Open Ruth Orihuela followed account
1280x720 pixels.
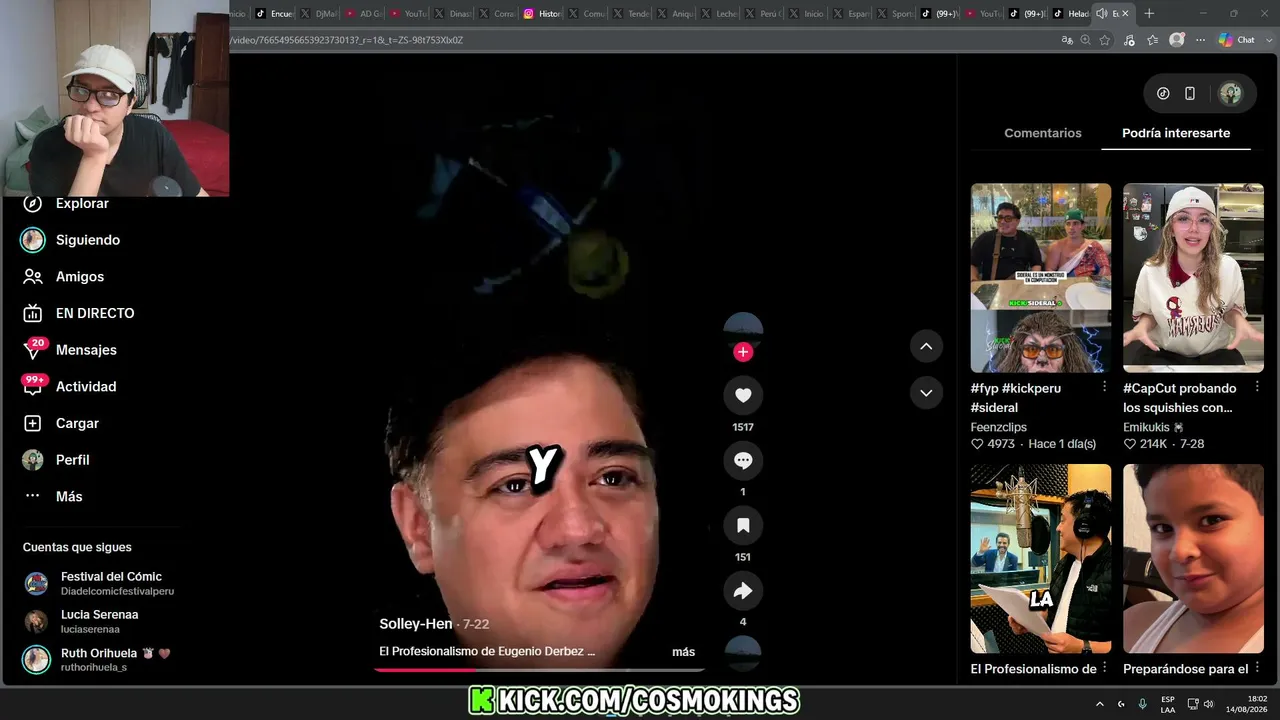click(x=98, y=659)
